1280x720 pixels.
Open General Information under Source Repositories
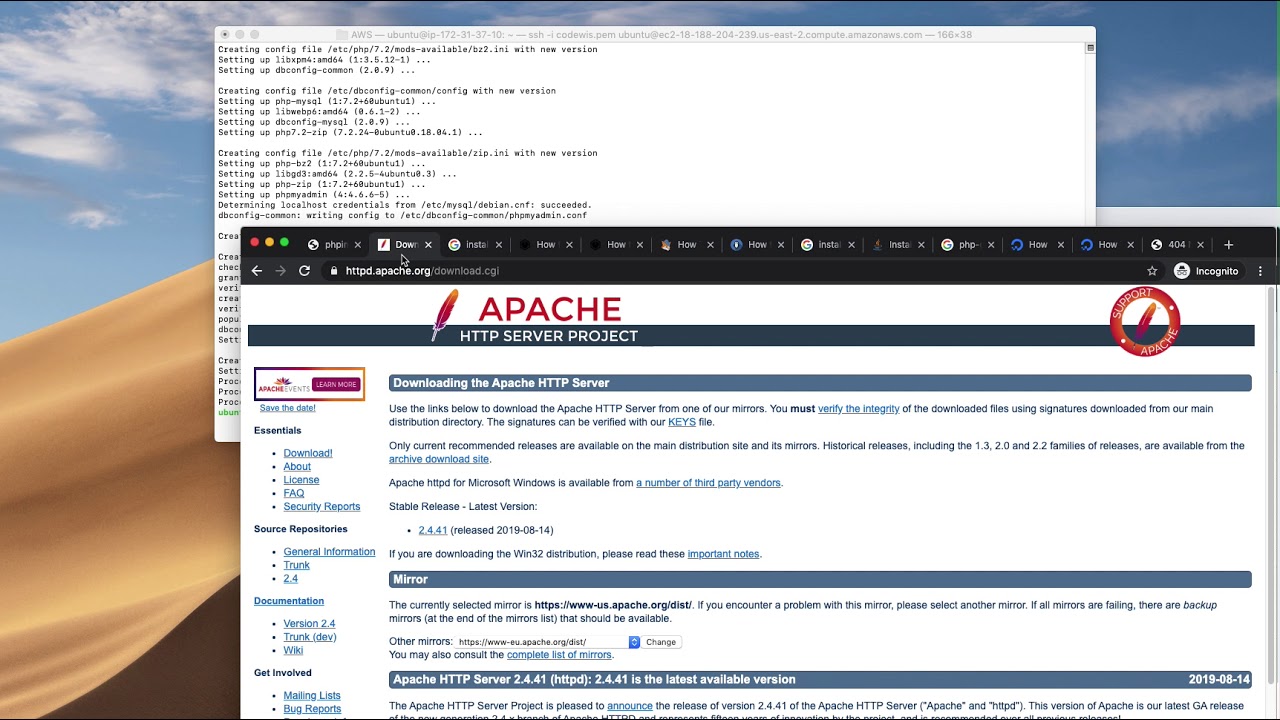point(329,552)
